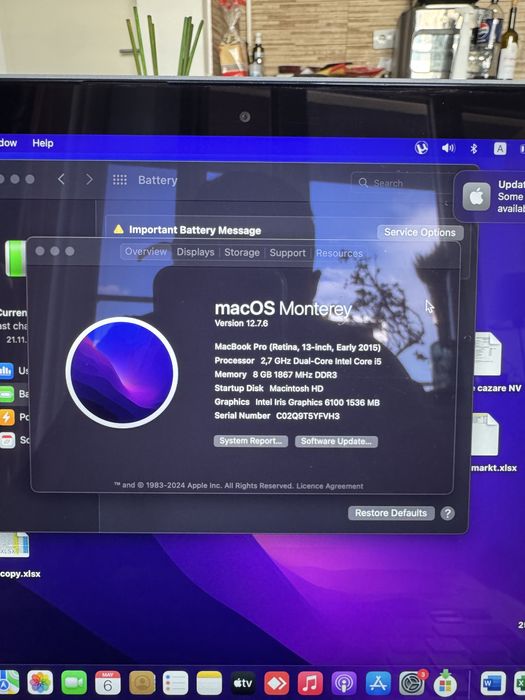The width and height of the screenshot is (525, 700).
Task: Launch Apple TV from the Dock
Action: pyautogui.click(x=243, y=683)
